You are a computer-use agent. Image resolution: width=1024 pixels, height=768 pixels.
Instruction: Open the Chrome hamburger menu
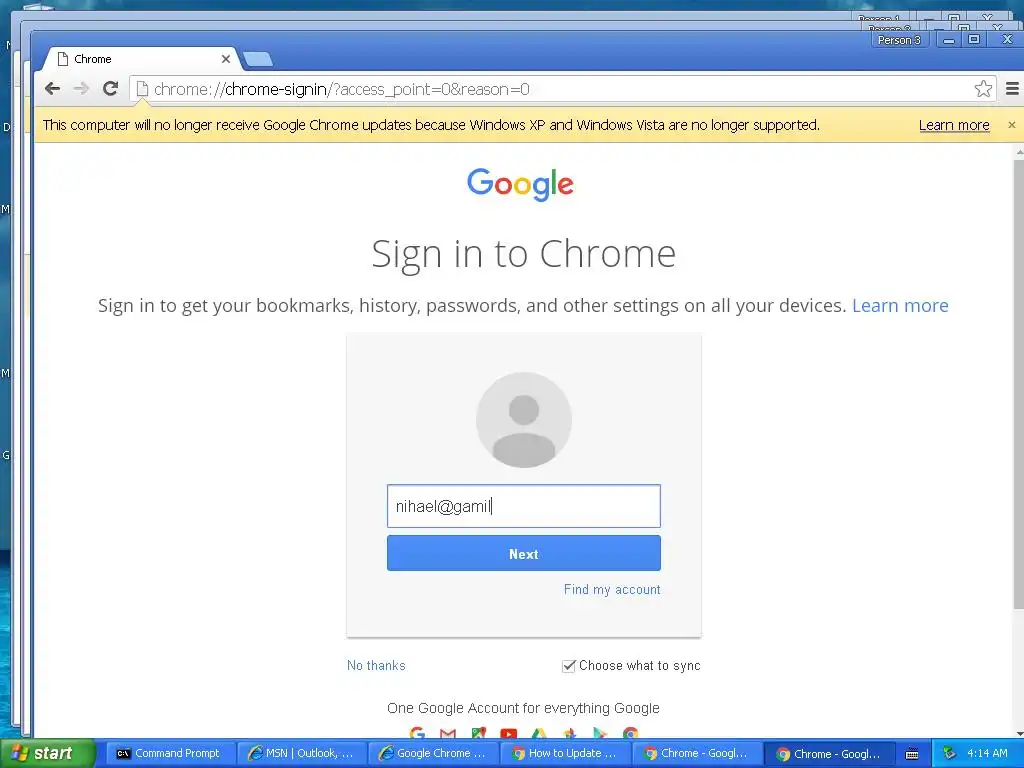tap(1012, 88)
